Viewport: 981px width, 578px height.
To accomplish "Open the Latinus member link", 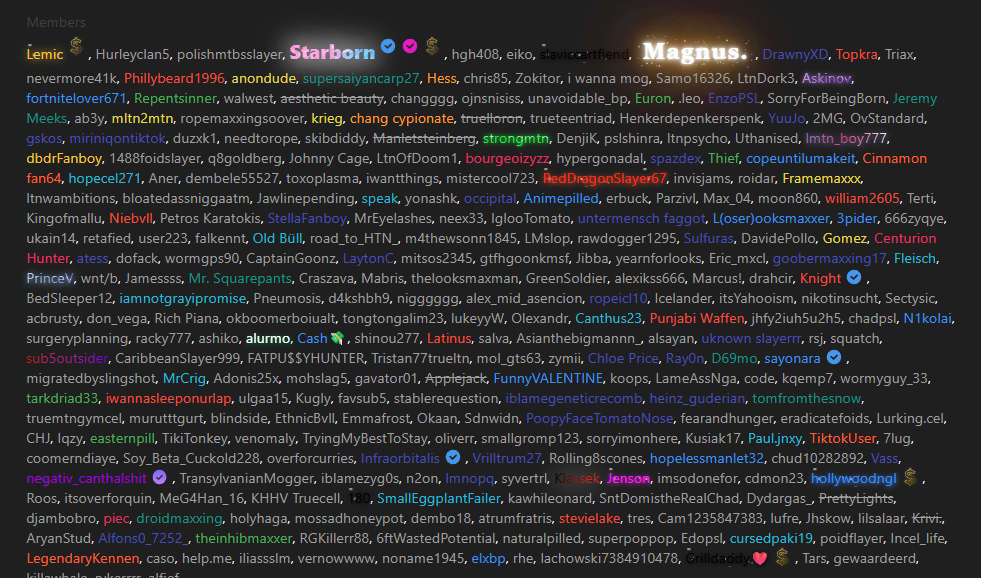I will point(449,338).
